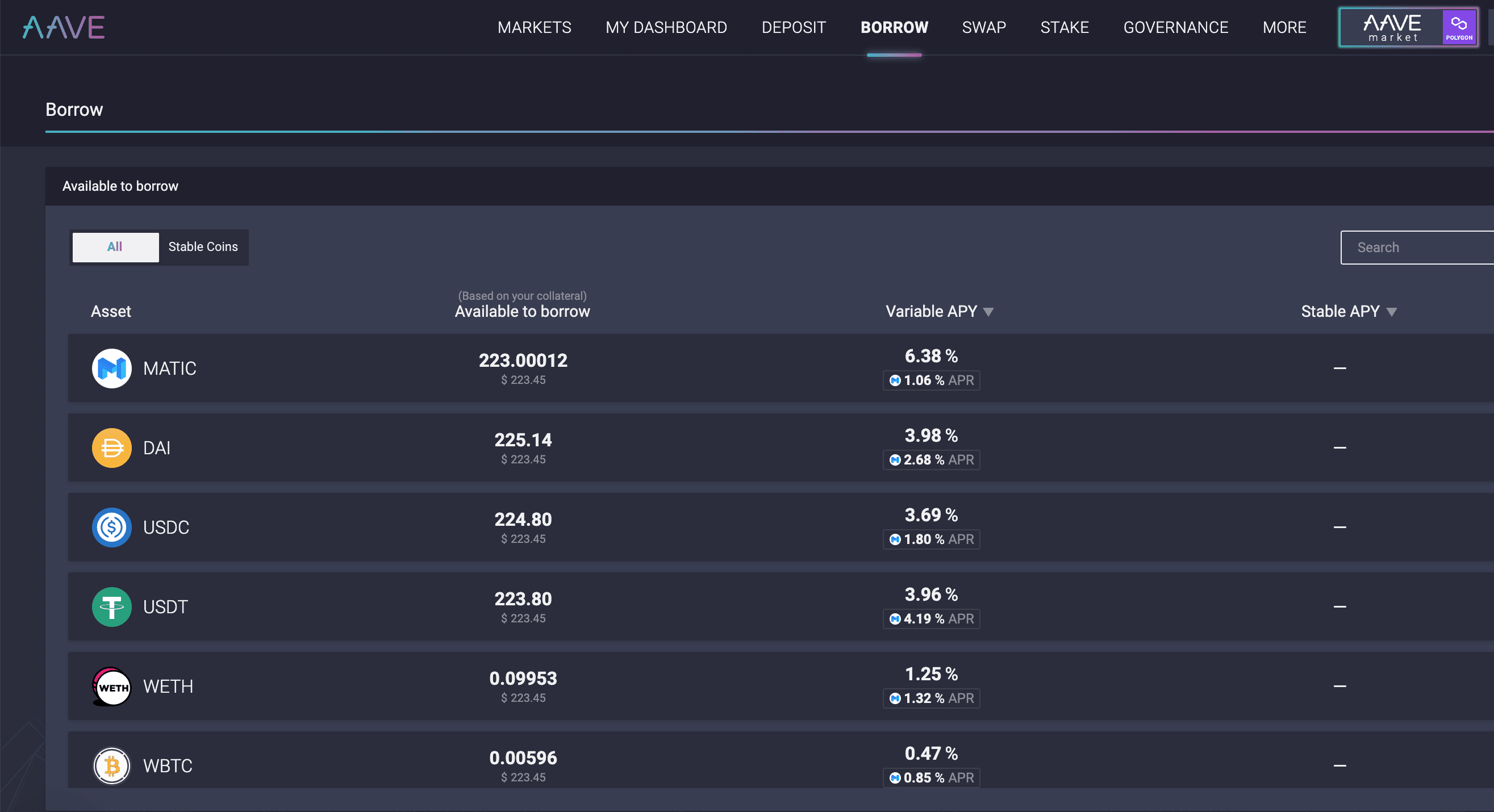Click the 3.69 % variable APY
The image size is (1494, 812).
932,514
